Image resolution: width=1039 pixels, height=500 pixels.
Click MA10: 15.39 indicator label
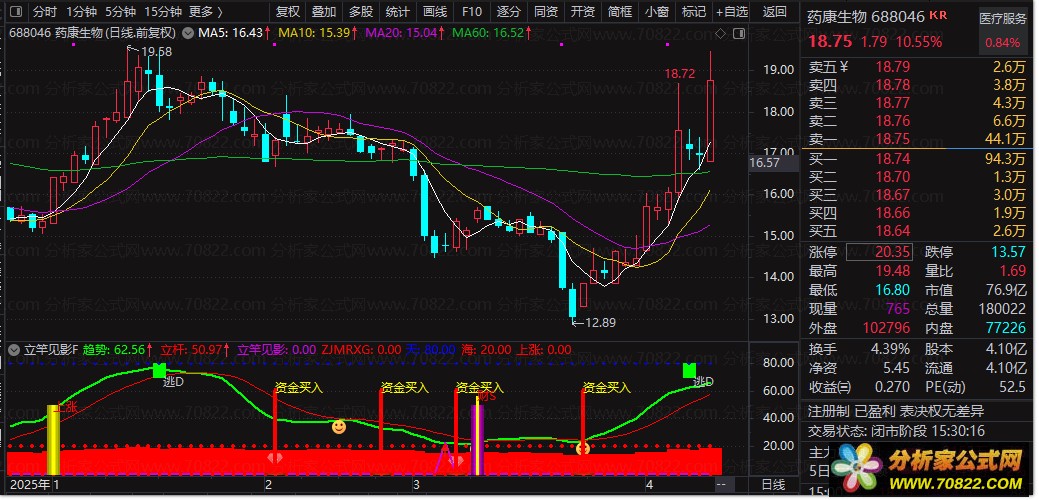(315, 32)
